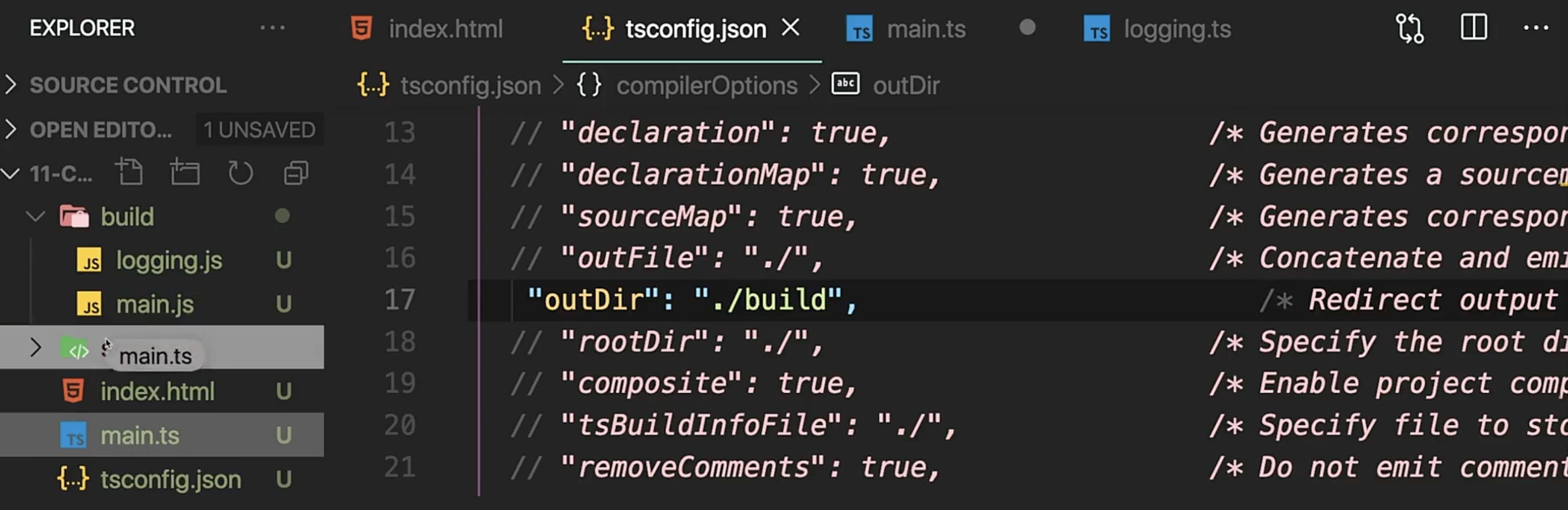The height and width of the screenshot is (510, 1568).
Task: Click the New Folder icon in explorer
Action: pyautogui.click(x=184, y=172)
